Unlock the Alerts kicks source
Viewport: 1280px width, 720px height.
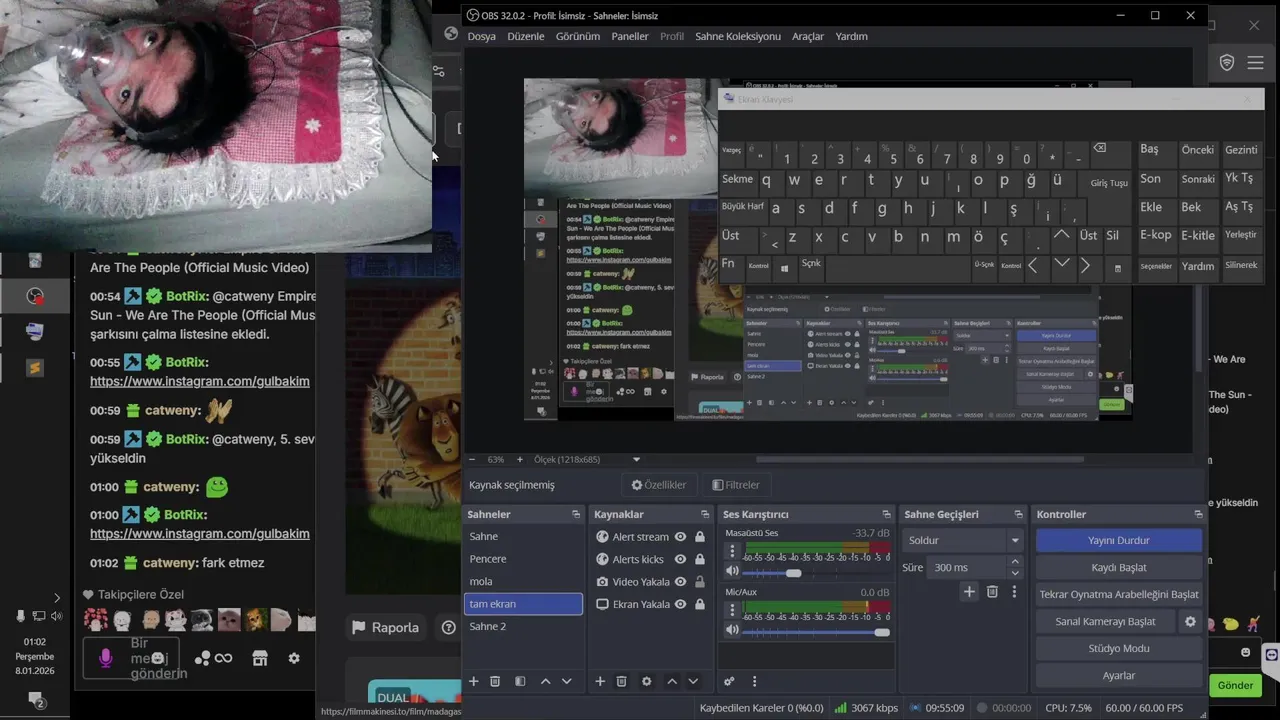699,559
